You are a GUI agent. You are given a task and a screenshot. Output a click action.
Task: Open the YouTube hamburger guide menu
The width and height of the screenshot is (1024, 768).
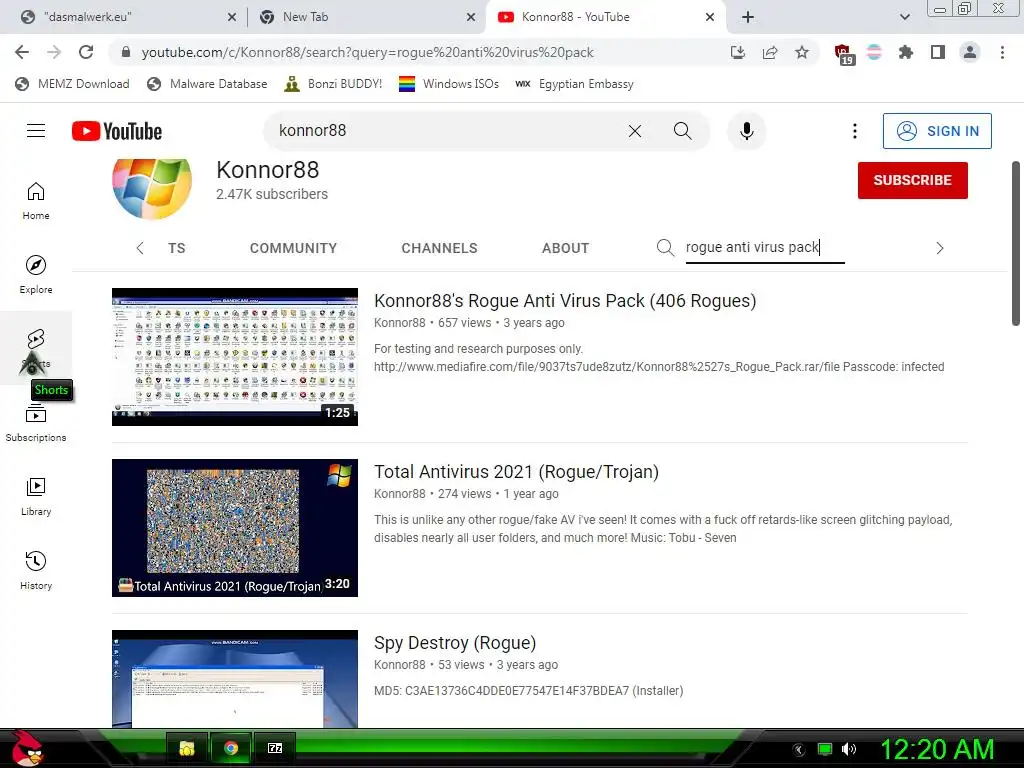[x=36, y=131]
